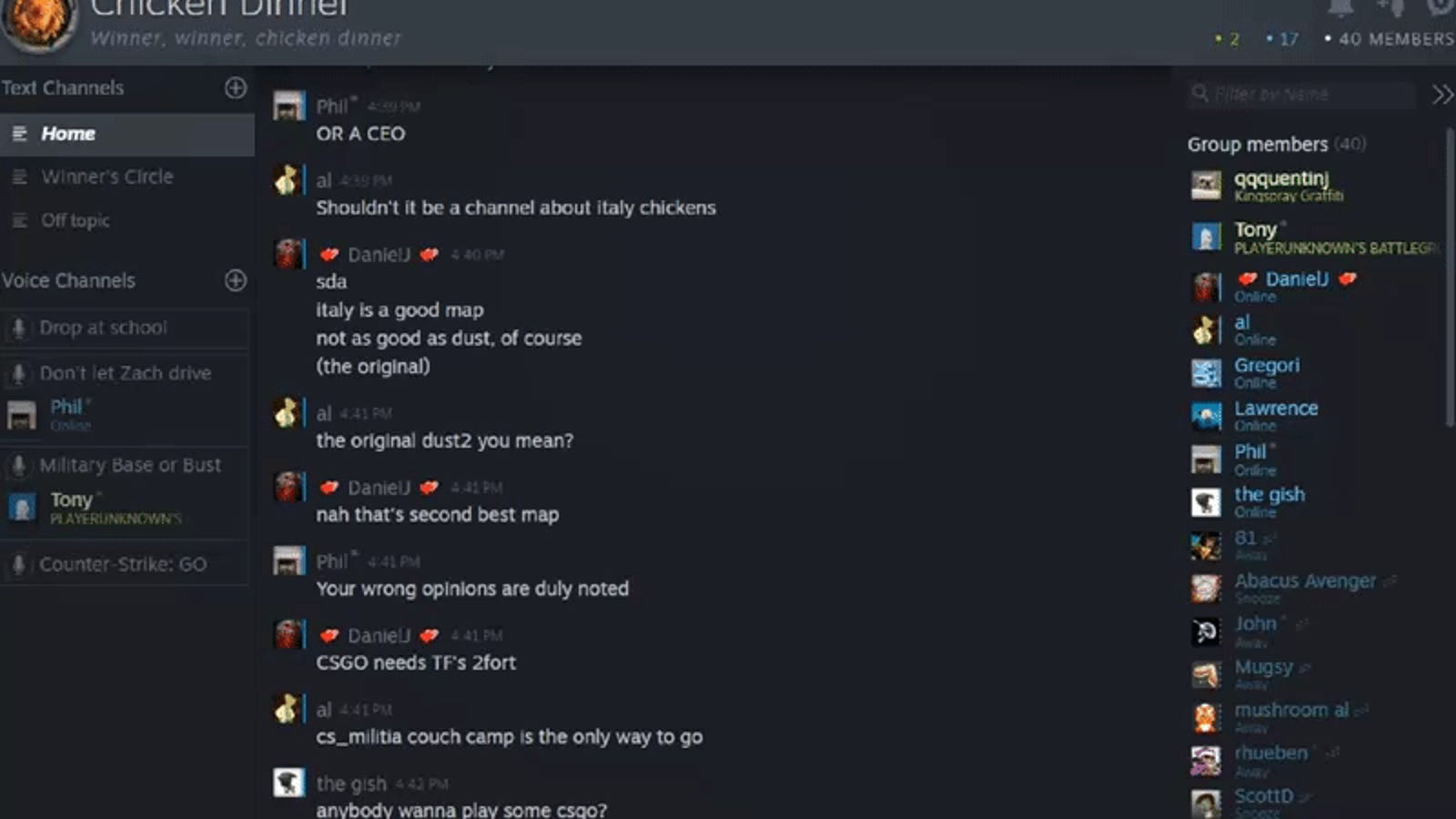Click the members list scrollbar
The width and height of the screenshot is (1456, 819).
1450,276
